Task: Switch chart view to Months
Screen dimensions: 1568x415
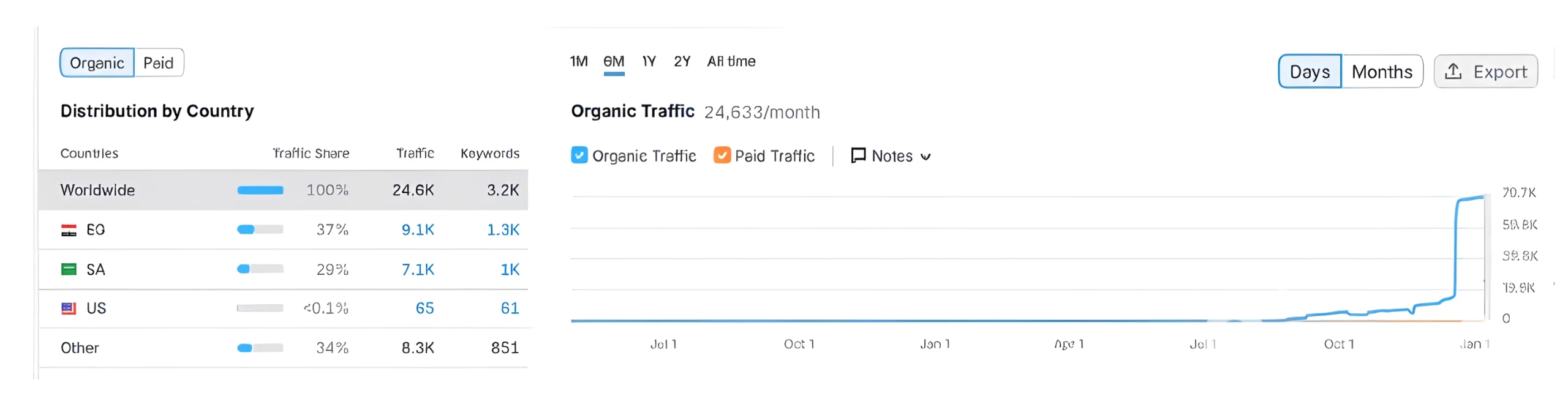Action: coord(1381,72)
